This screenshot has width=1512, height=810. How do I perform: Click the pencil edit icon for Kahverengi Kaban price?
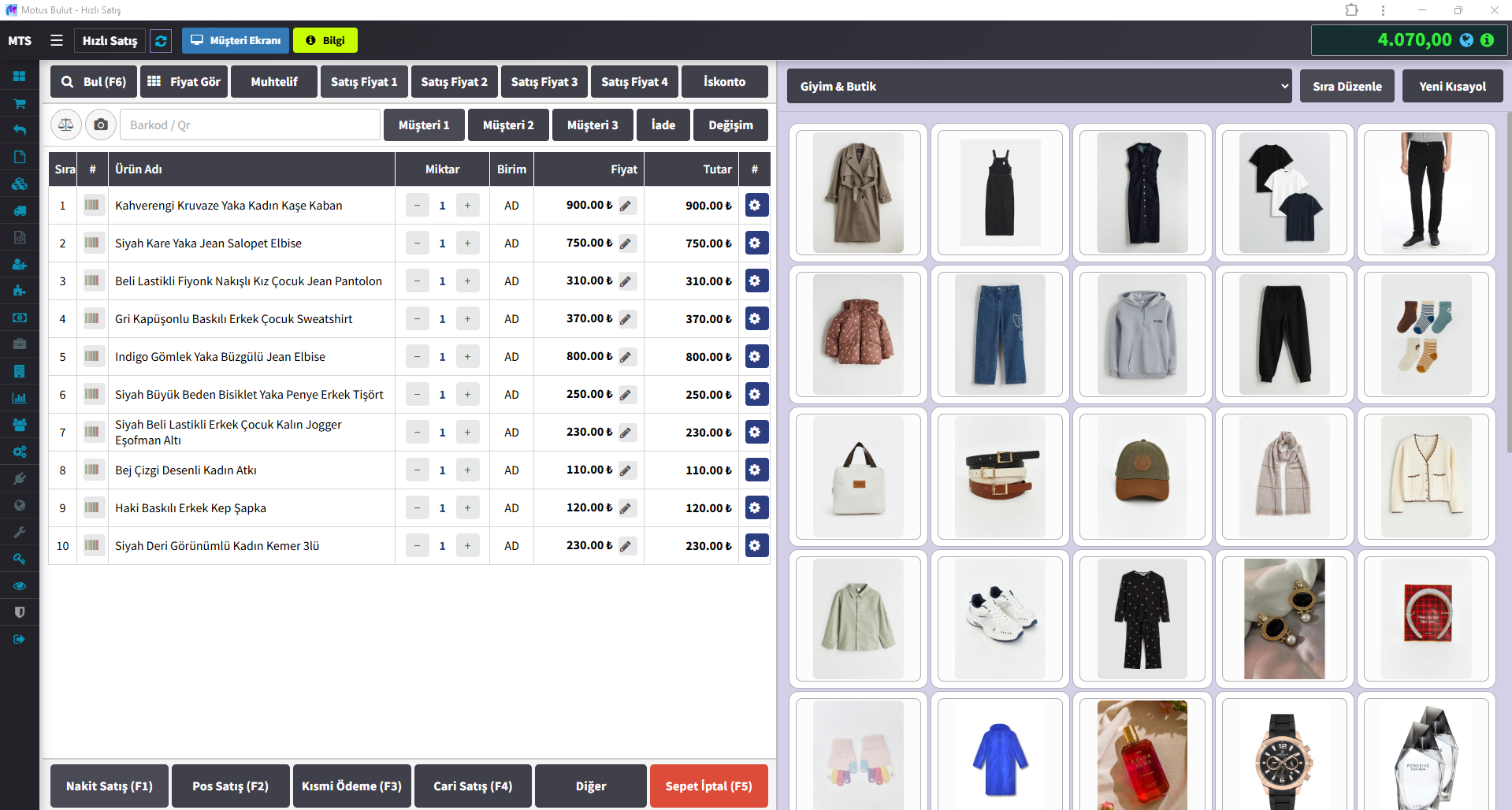pos(626,206)
